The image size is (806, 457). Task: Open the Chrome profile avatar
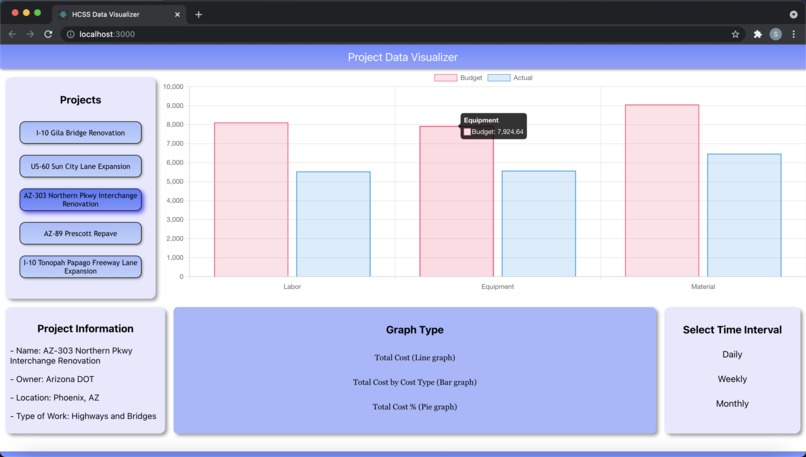[776, 34]
